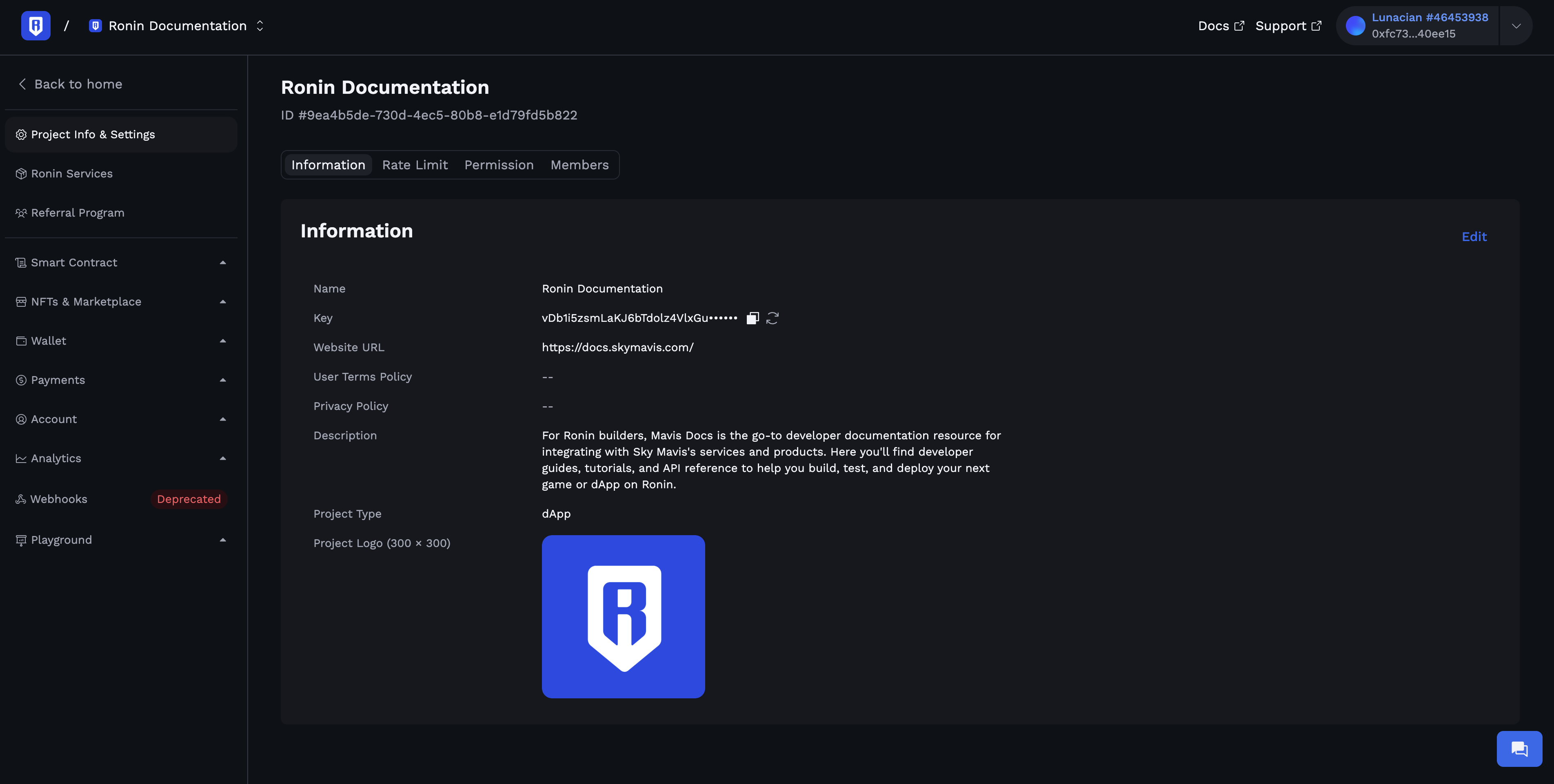Click the project description paragraph
This screenshot has width=1554, height=784.
(771, 460)
